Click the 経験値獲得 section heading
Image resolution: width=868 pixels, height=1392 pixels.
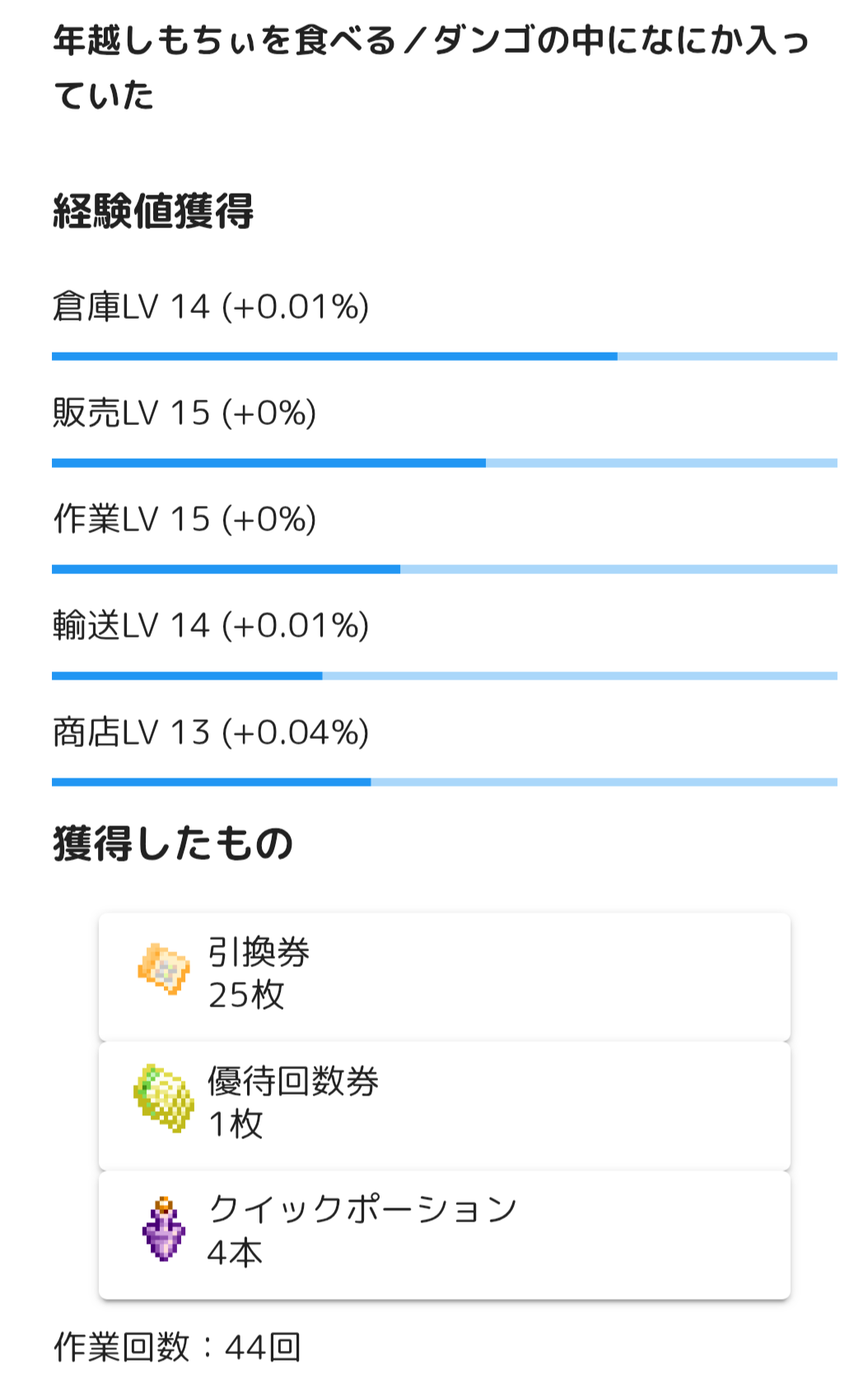153,212
